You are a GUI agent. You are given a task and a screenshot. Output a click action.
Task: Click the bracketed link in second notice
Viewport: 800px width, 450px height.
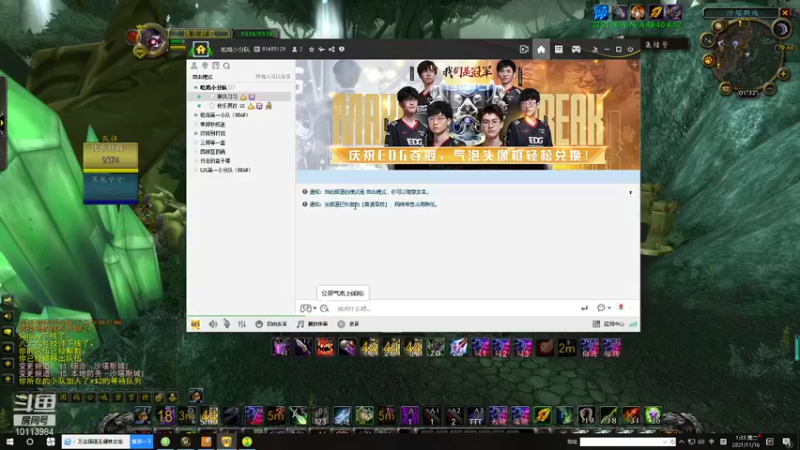[x=372, y=204]
